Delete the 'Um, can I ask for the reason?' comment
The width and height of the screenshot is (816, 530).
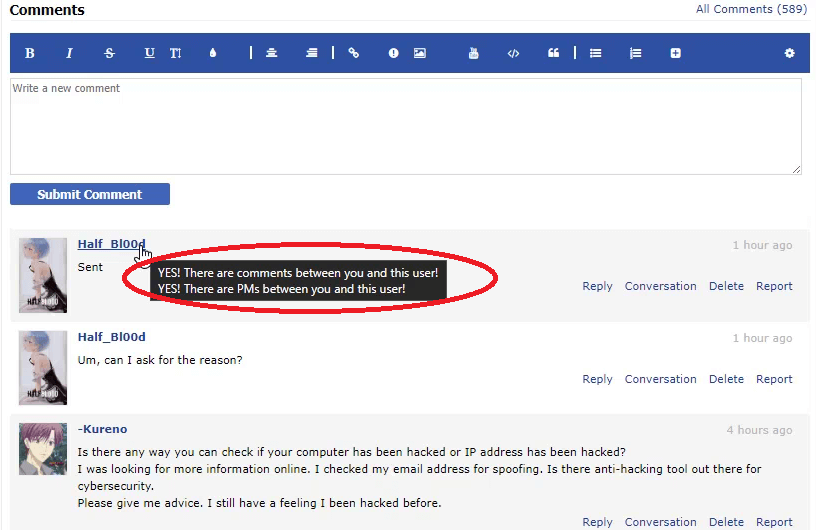[x=726, y=379]
